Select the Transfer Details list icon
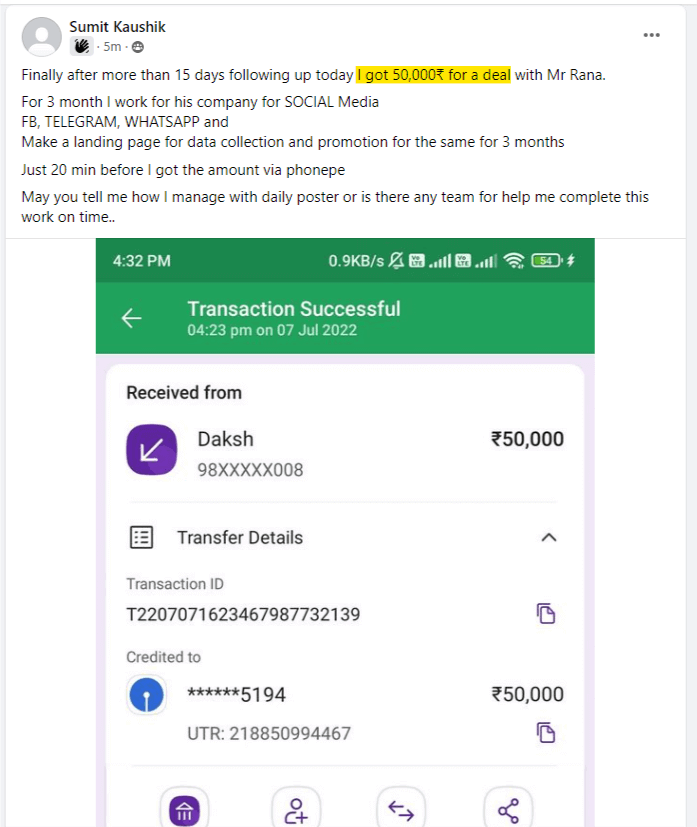 point(140,537)
